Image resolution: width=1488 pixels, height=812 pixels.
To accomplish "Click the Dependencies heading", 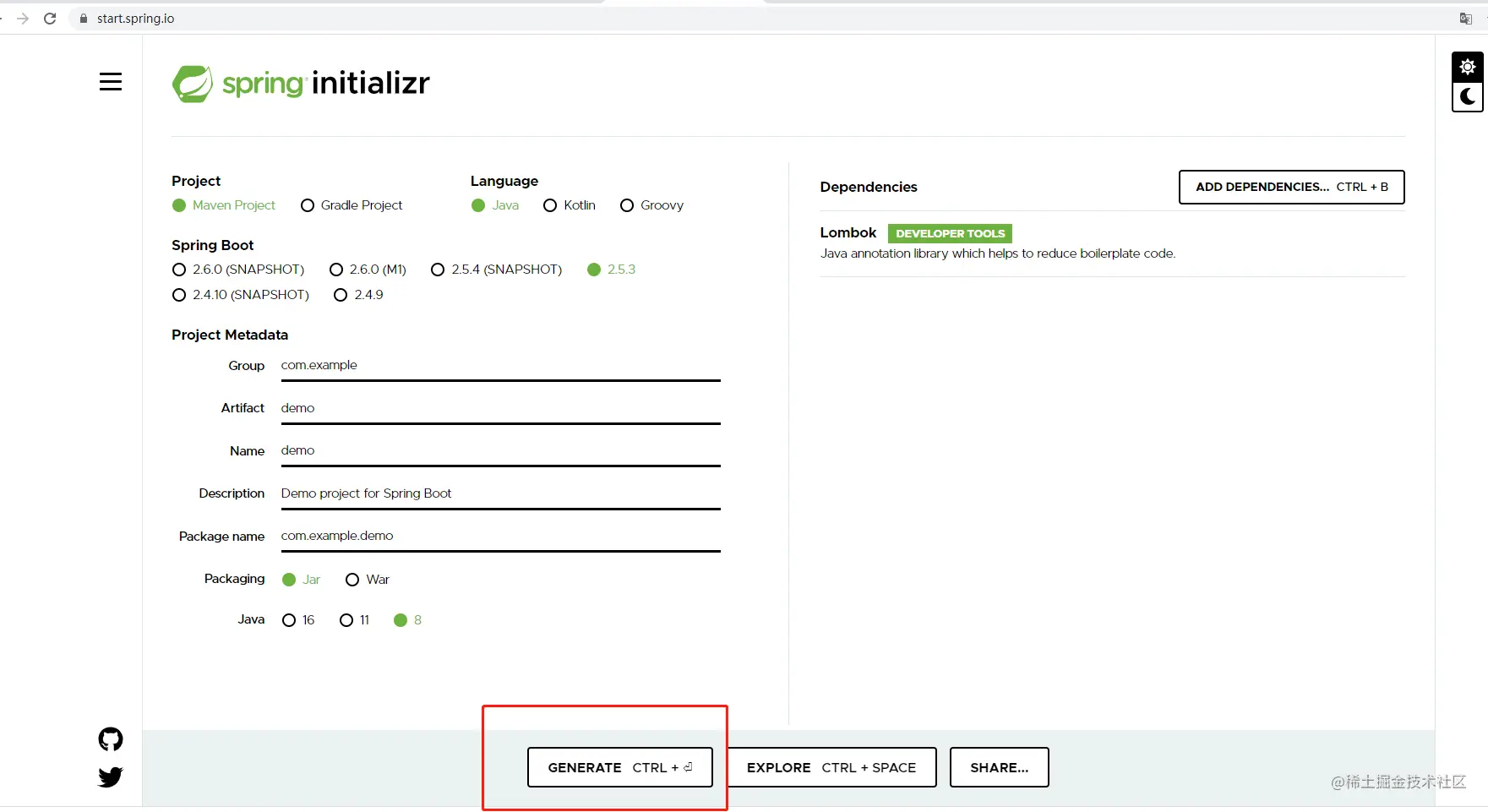I will point(869,187).
